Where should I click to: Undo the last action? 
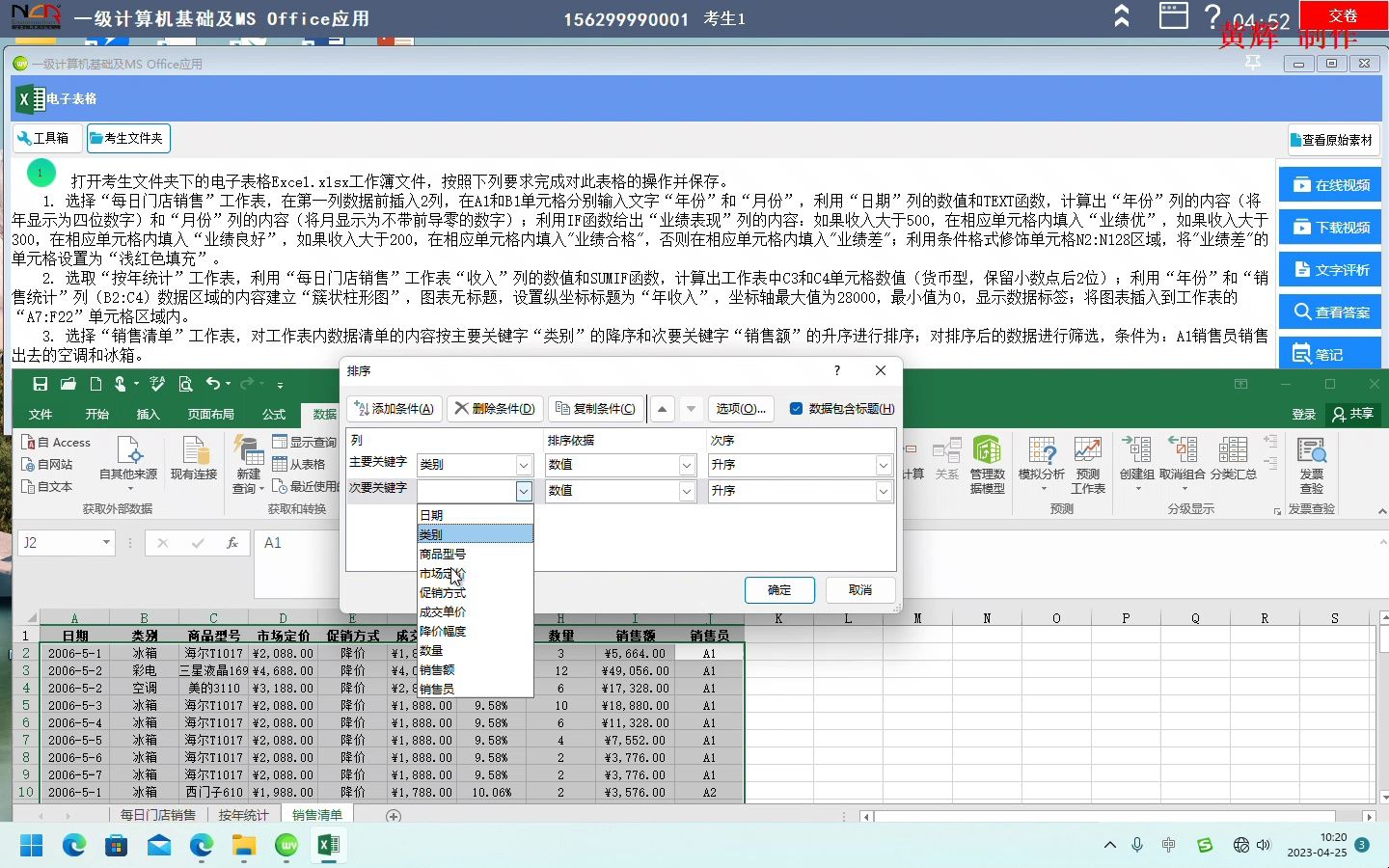[x=213, y=384]
